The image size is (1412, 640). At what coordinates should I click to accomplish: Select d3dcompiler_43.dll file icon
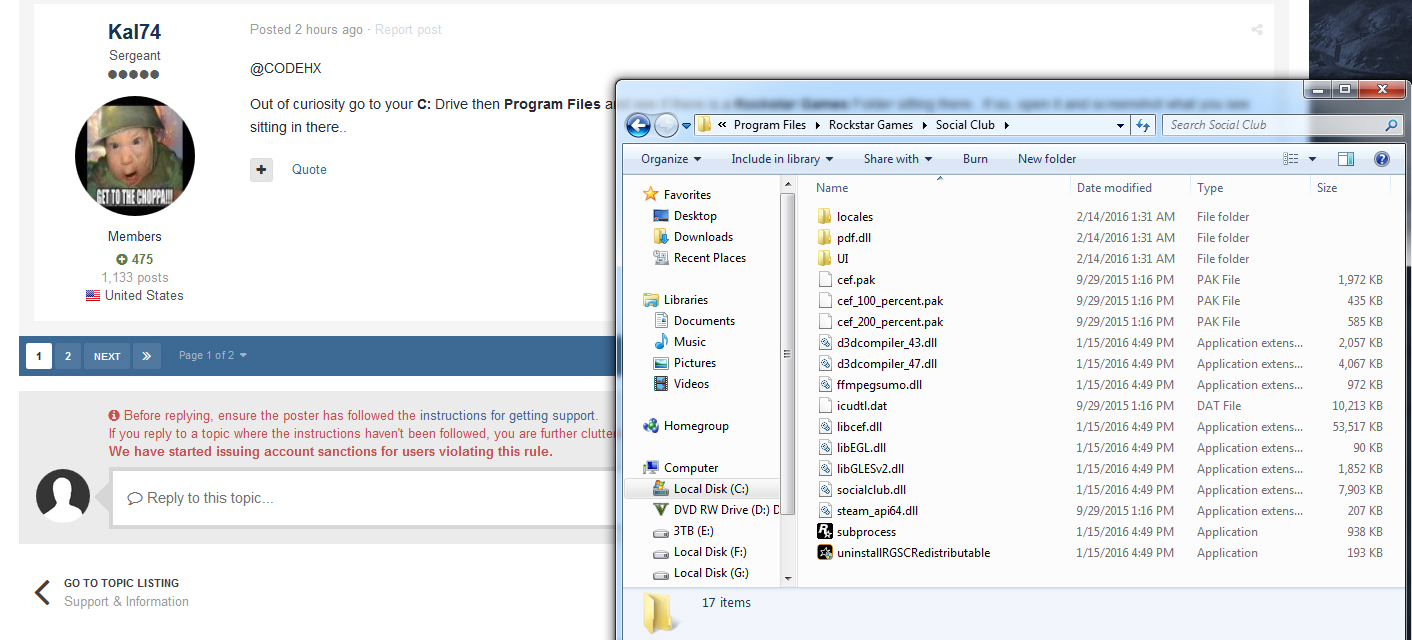click(x=824, y=343)
